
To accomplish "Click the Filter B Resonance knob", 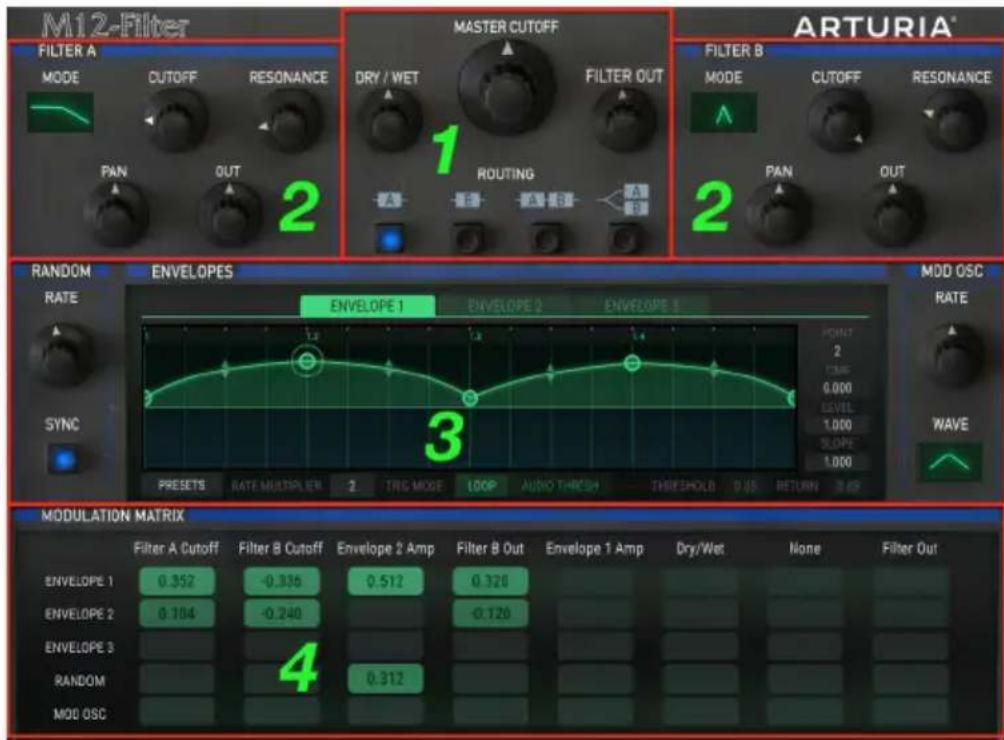I will click(954, 120).
